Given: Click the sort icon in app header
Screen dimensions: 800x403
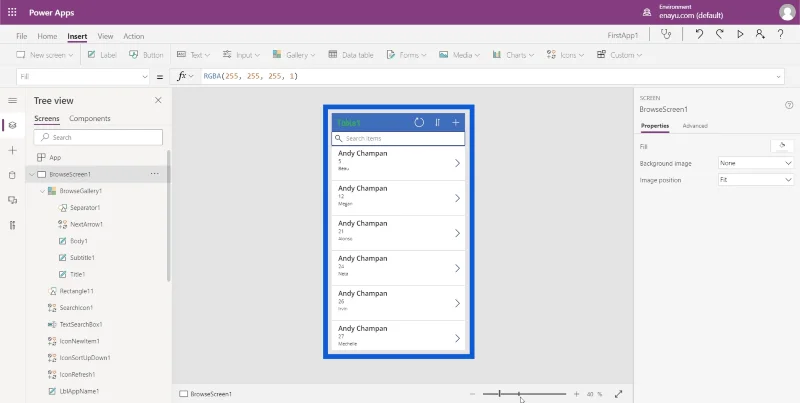Looking at the screenshot, I should (437, 122).
